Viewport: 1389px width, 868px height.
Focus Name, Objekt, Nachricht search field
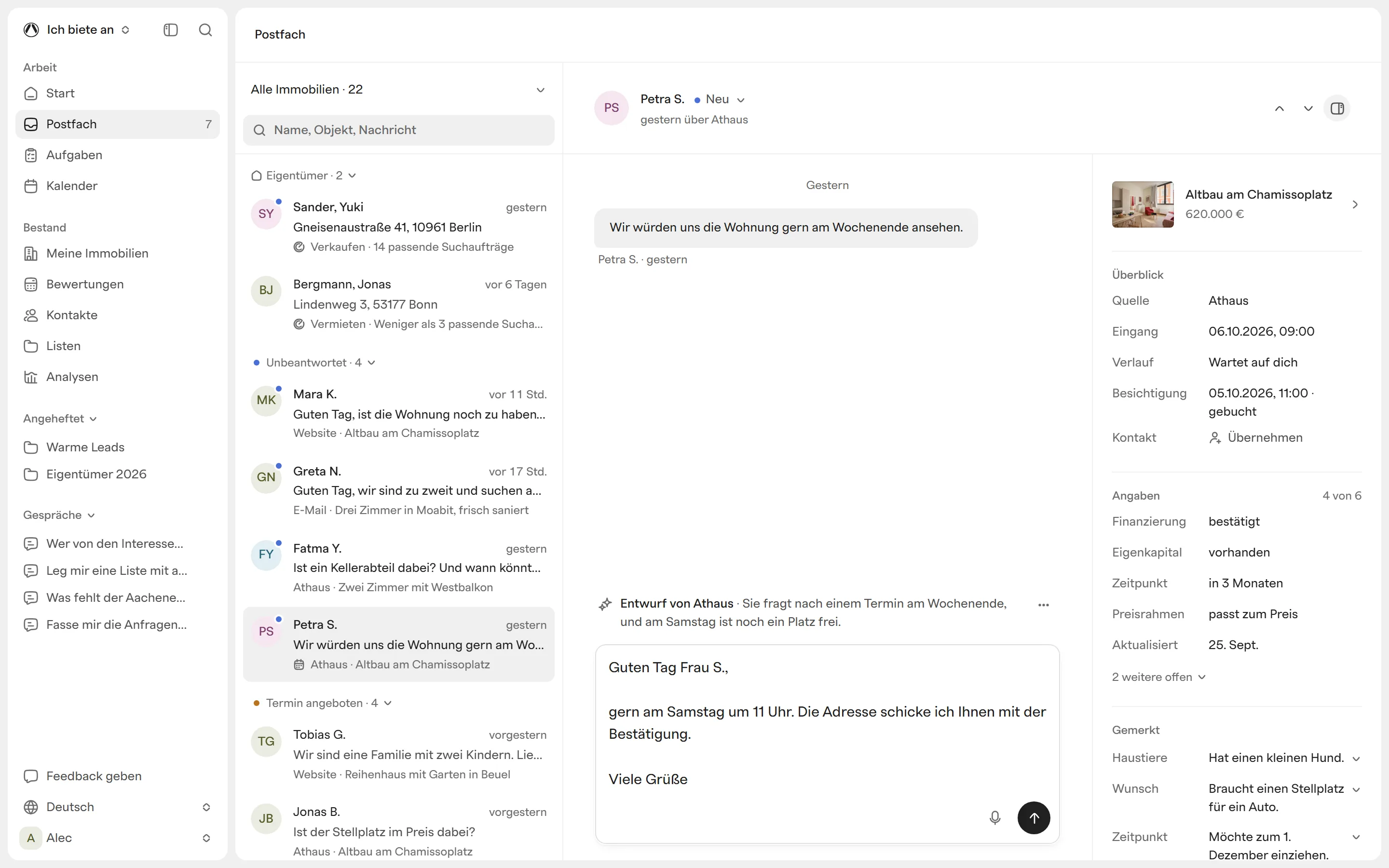click(x=398, y=130)
